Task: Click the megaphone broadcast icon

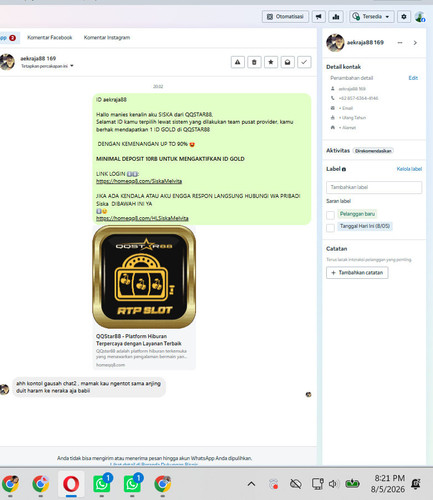Action: (x=319, y=16)
